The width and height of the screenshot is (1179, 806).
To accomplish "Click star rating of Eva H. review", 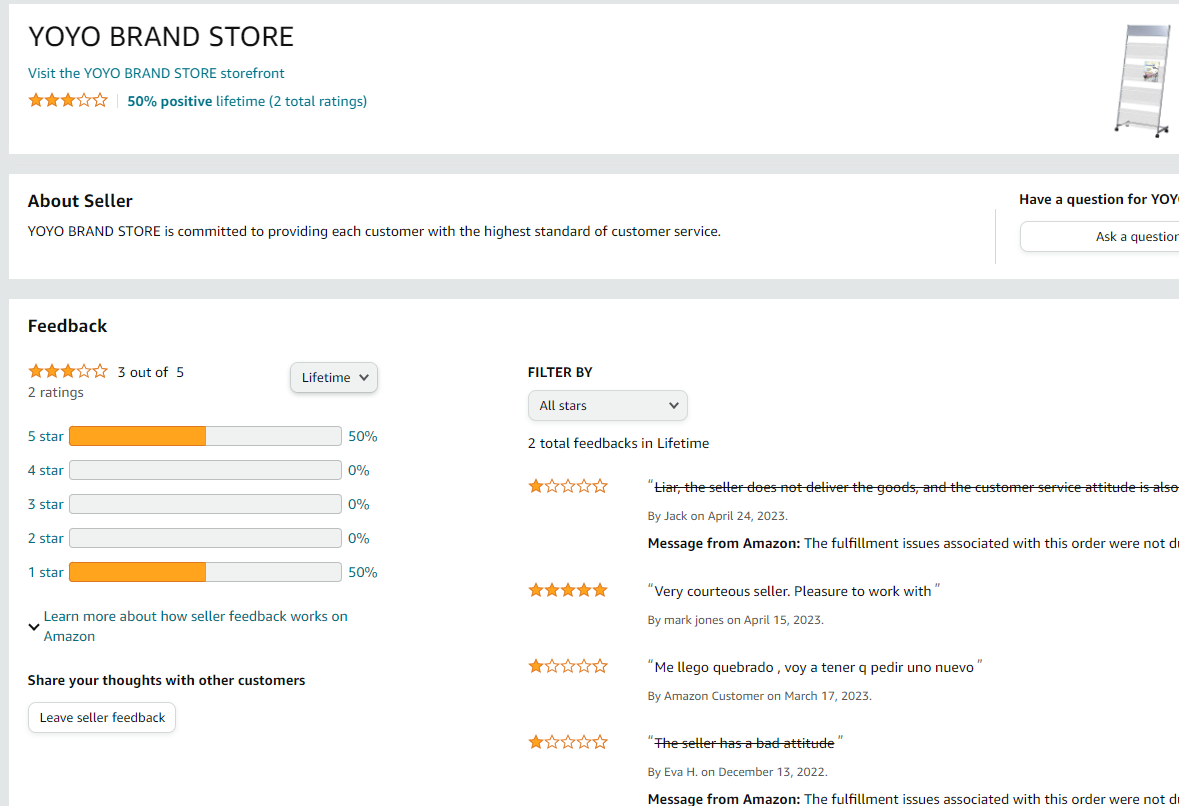I will (x=567, y=742).
